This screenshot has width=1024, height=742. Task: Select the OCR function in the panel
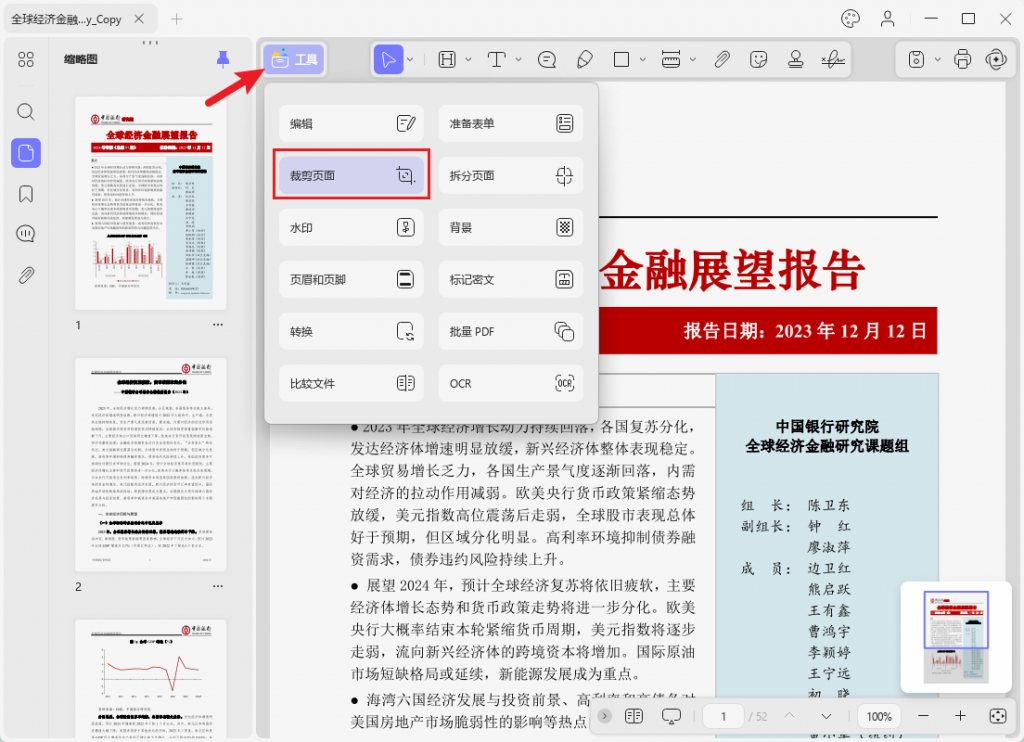pyautogui.click(x=510, y=383)
